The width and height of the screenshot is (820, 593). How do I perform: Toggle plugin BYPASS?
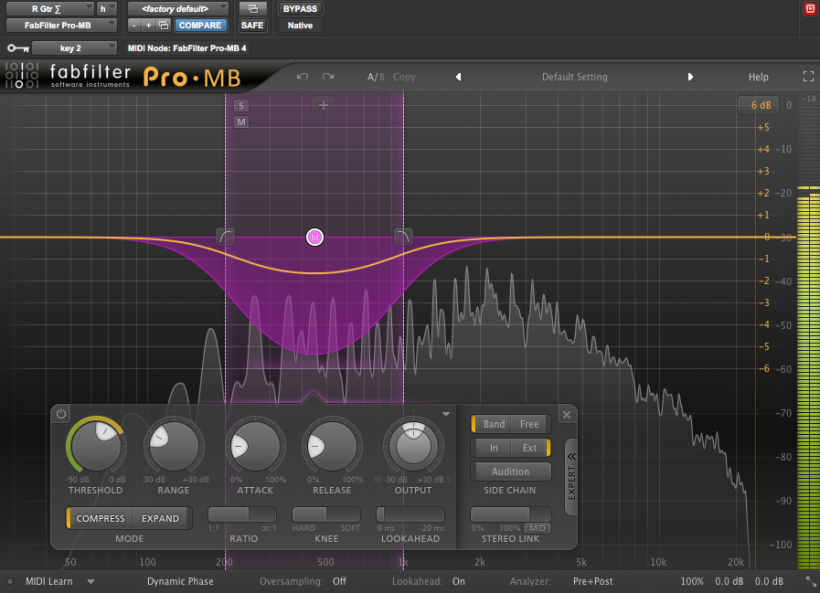[300, 9]
